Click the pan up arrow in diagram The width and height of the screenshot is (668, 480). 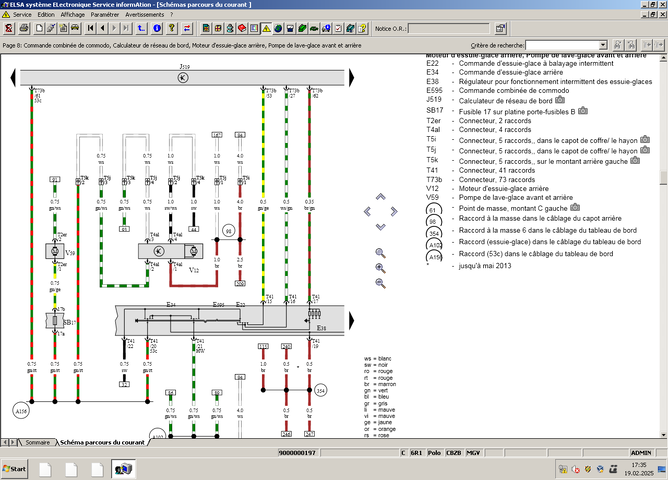[x=380, y=199]
